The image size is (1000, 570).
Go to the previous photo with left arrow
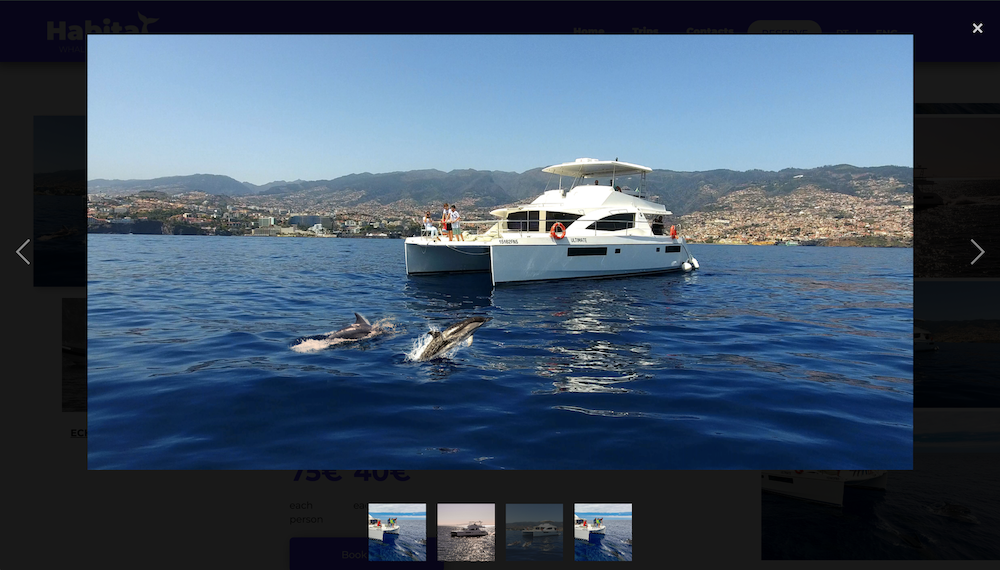click(x=23, y=252)
